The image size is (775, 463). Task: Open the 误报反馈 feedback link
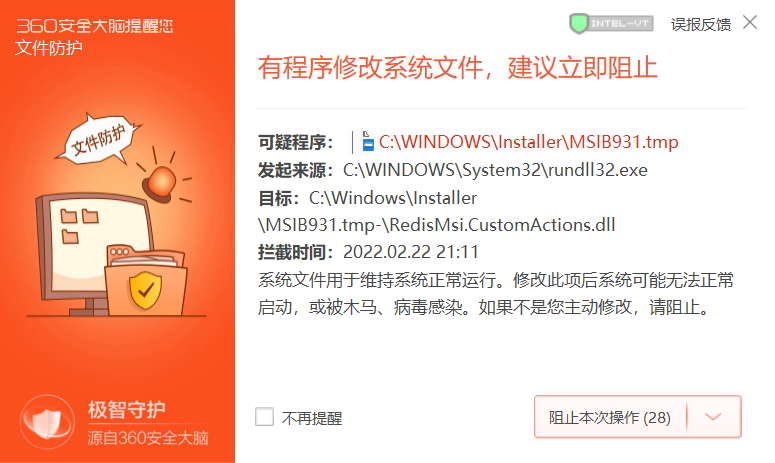pos(701,24)
